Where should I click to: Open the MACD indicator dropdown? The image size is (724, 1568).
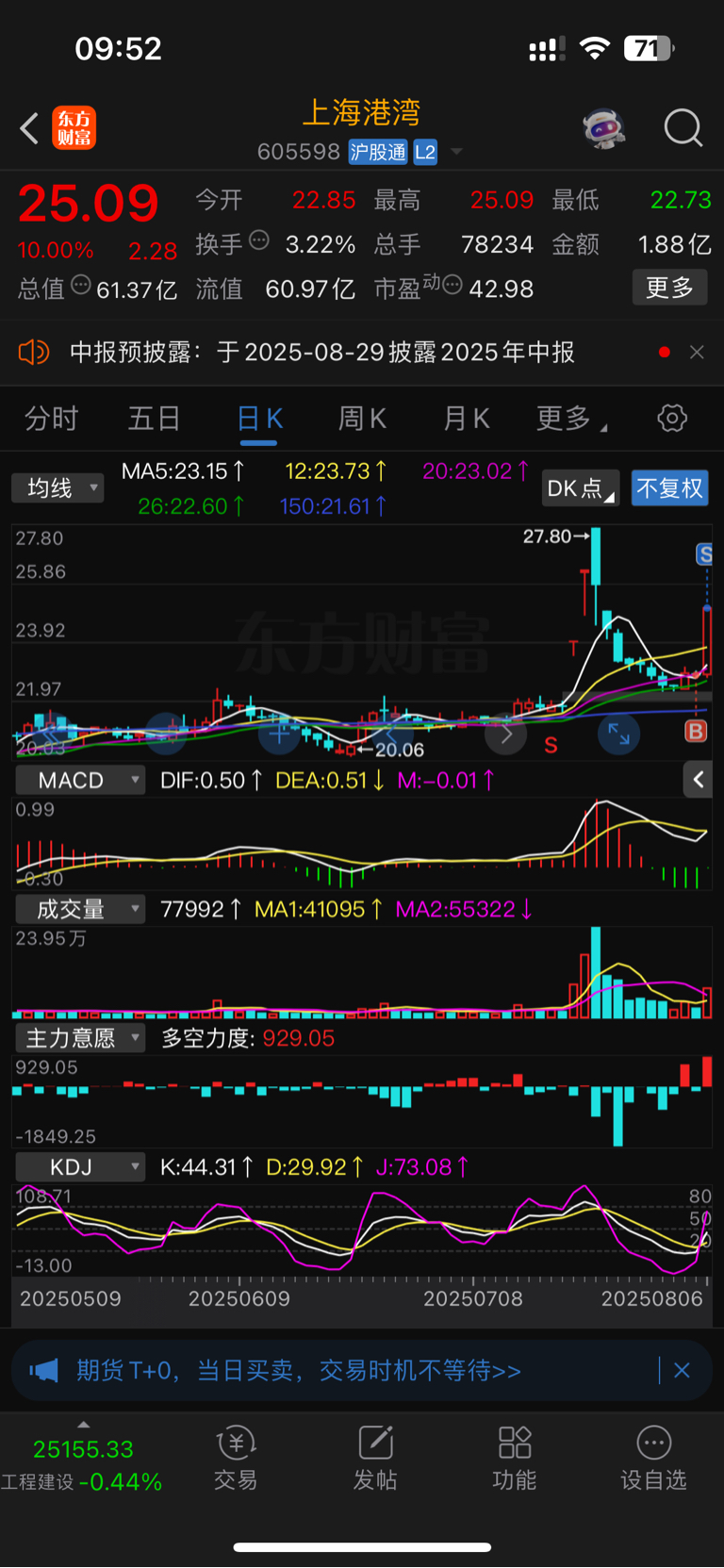(x=80, y=780)
